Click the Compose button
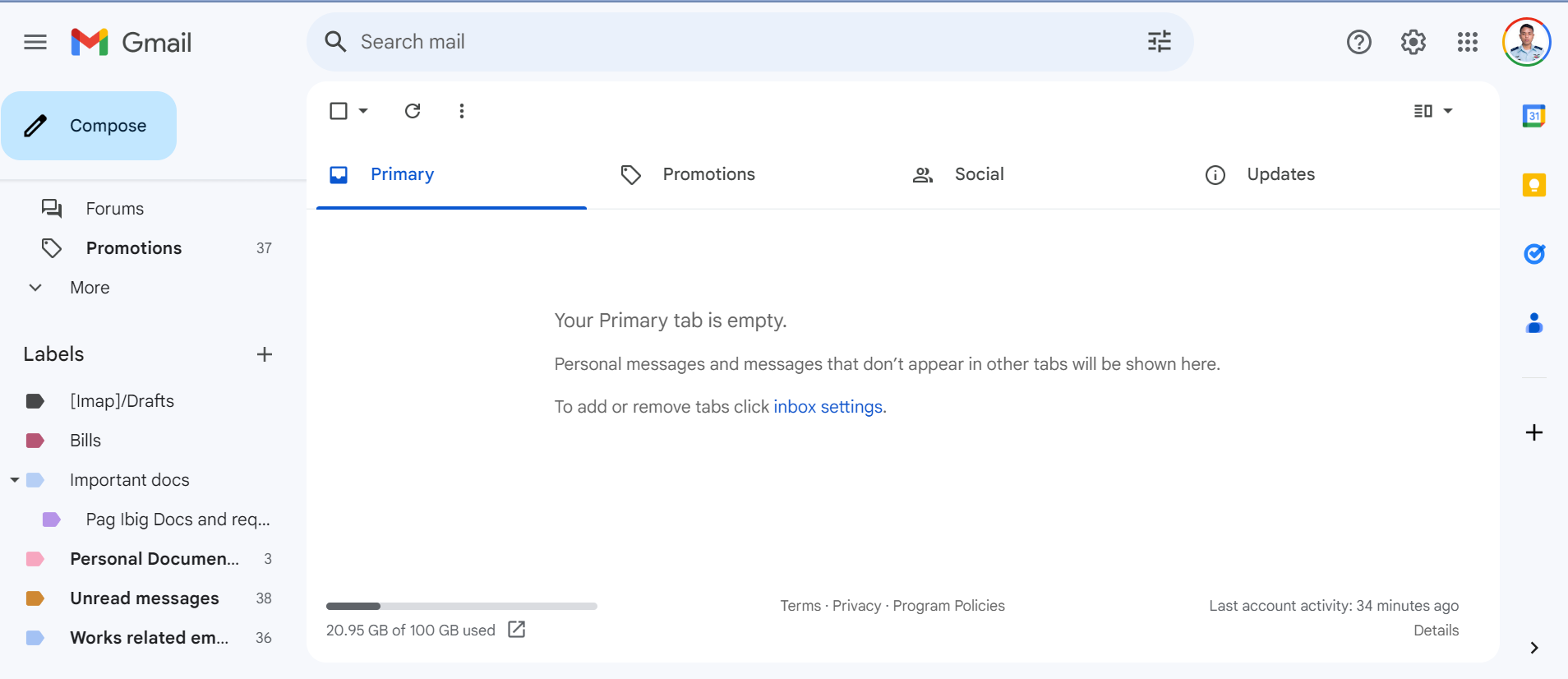Image resolution: width=1568 pixels, height=679 pixels. [89, 126]
